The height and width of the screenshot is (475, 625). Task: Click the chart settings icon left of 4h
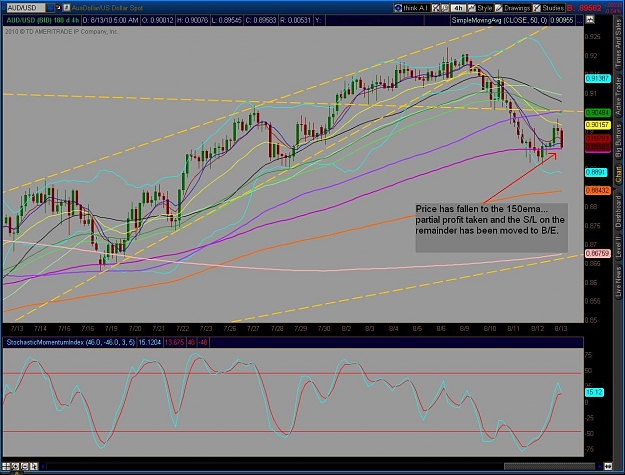pyautogui.click(x=445, y=8)
